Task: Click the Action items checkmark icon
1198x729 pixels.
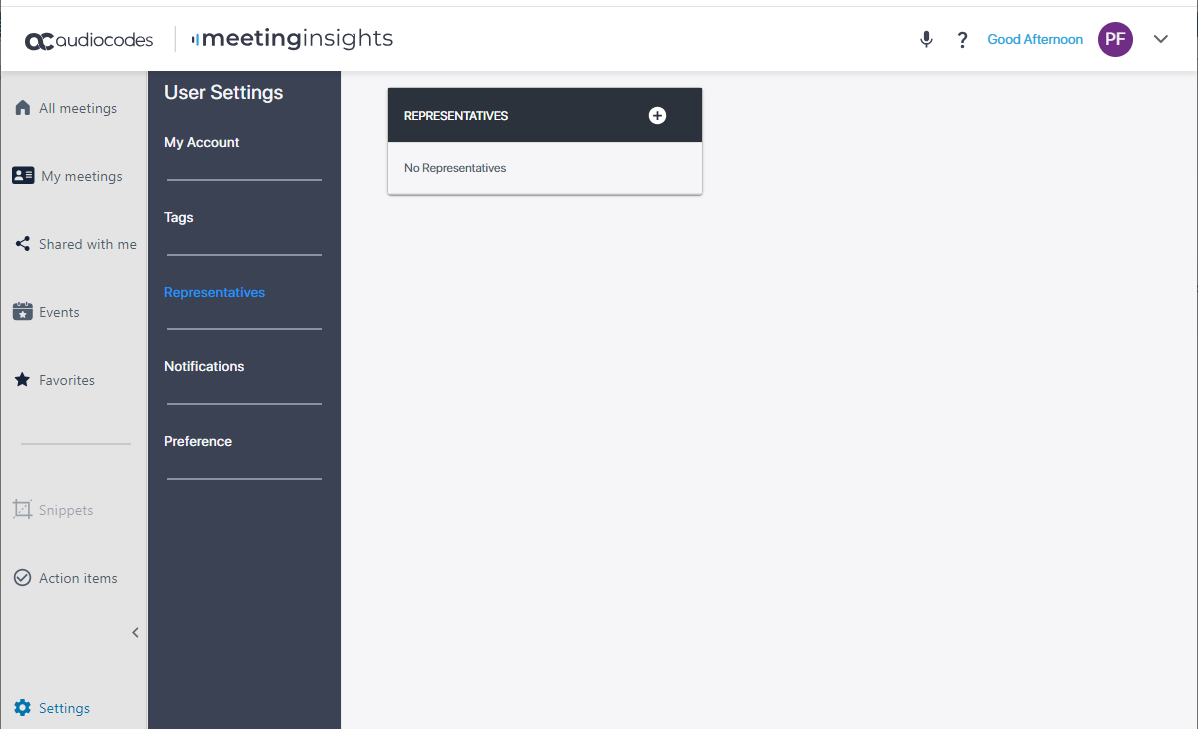Action: pyautogui.click(x=23, y=578)
